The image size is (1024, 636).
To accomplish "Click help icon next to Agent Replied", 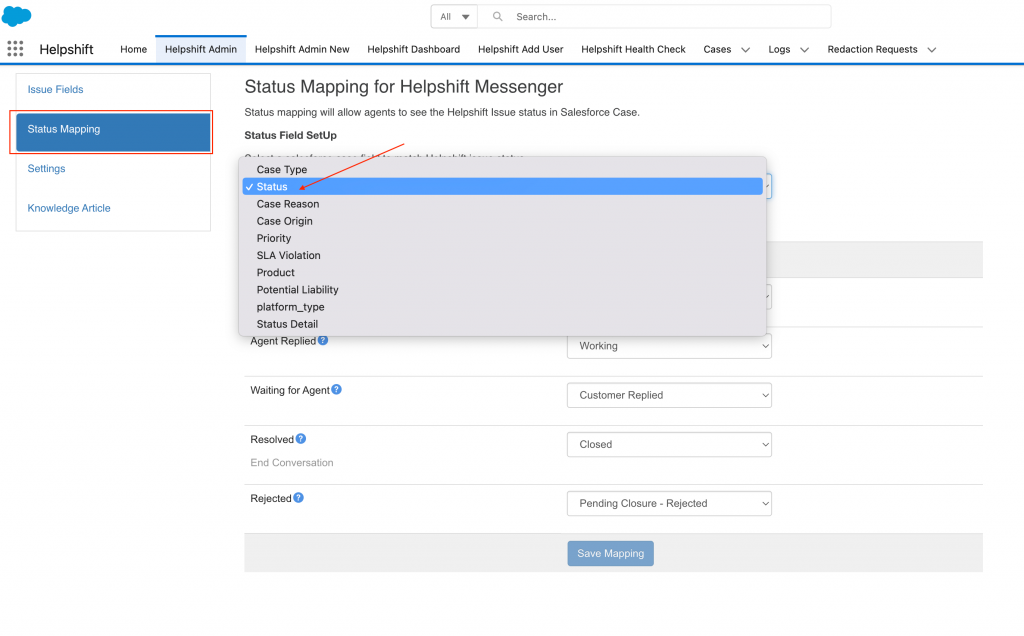I will point(323,341).
